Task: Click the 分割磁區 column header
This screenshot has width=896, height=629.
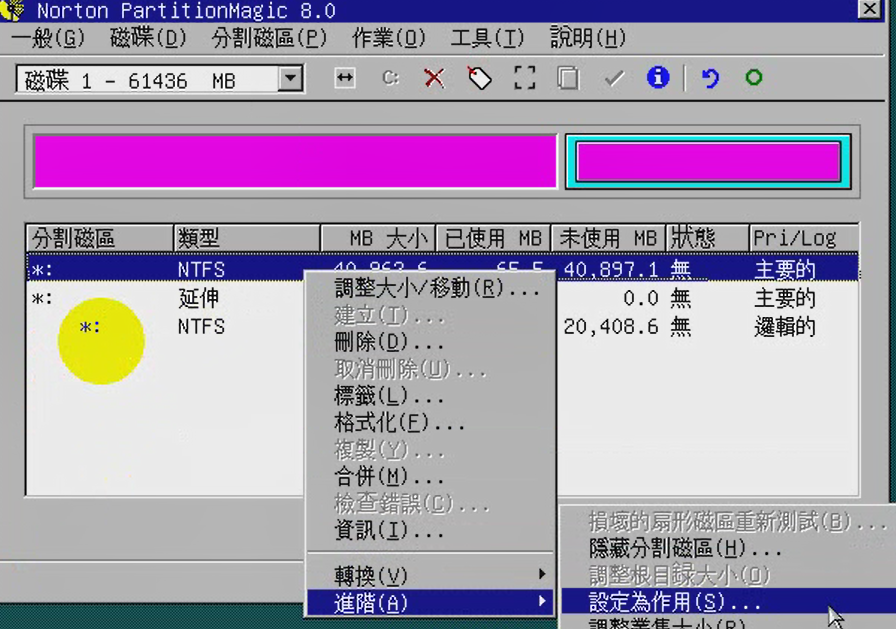Action: 99,238
